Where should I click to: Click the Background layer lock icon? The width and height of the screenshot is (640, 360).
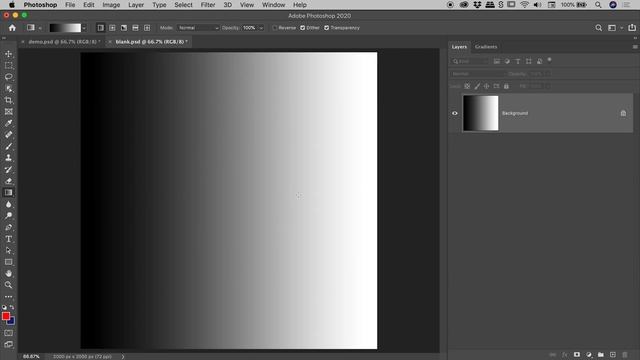tap(623, 113)
